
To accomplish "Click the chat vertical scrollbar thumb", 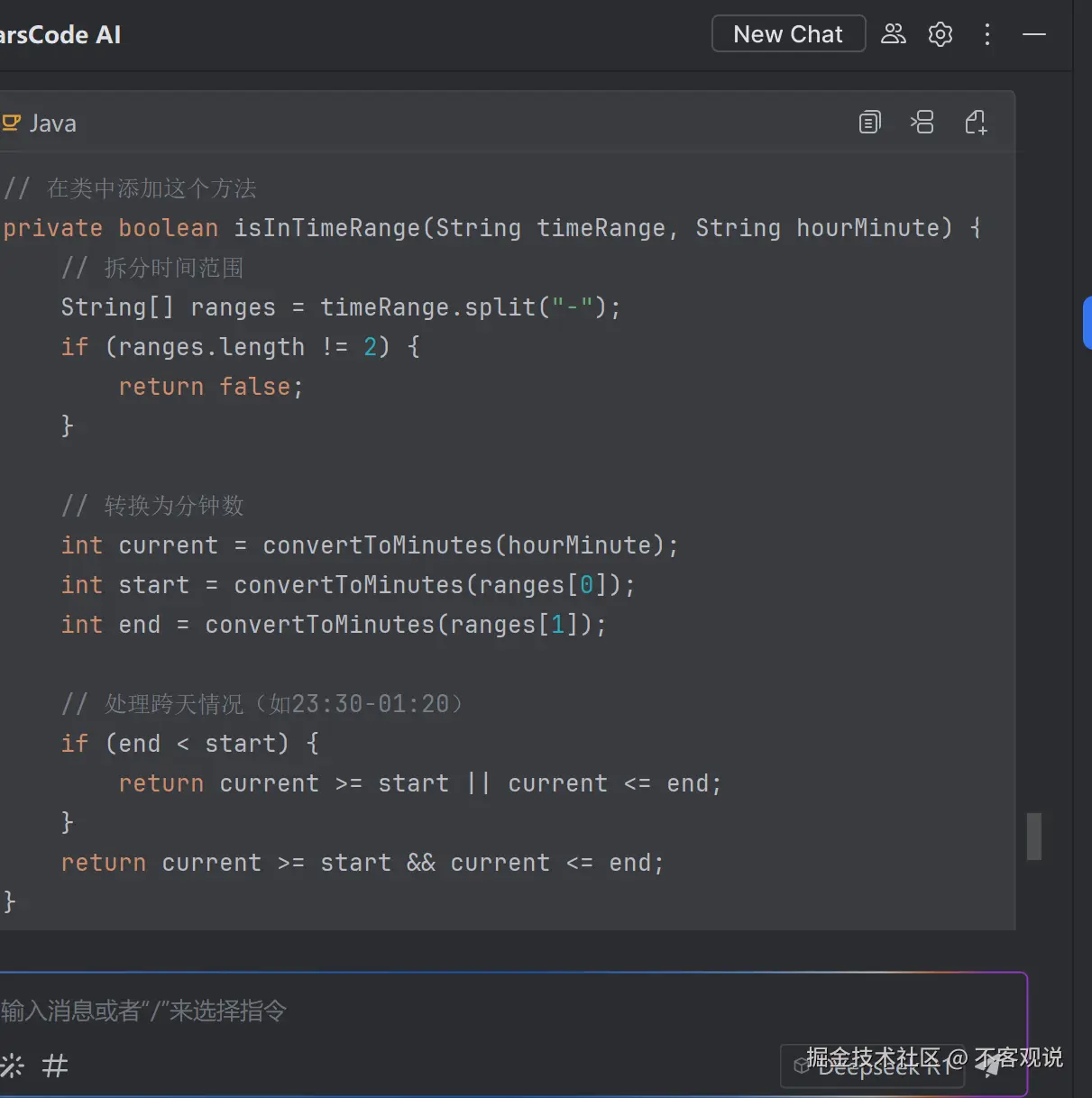I will (x=1034, y=837).
